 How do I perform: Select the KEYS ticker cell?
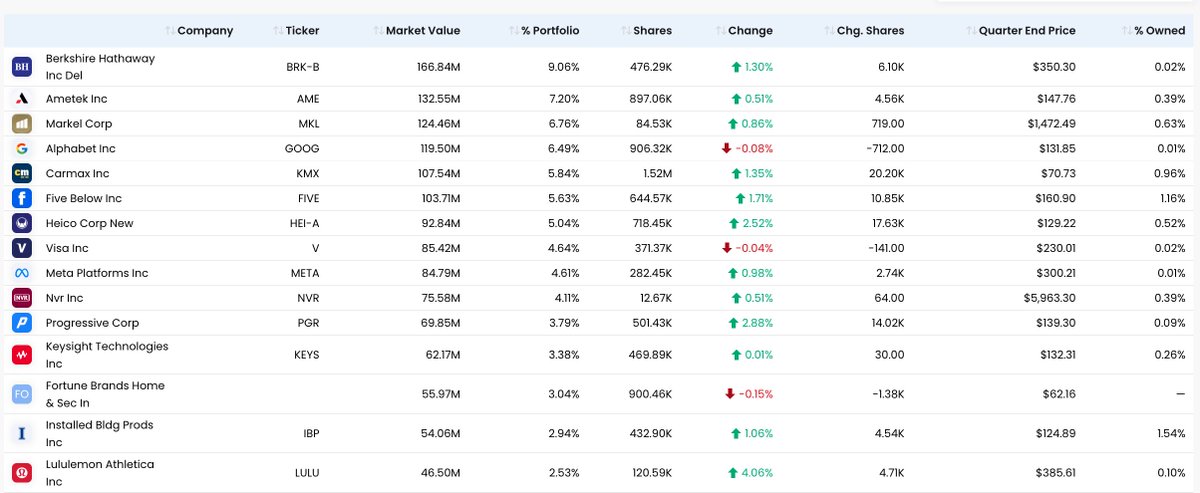[307, 355]
